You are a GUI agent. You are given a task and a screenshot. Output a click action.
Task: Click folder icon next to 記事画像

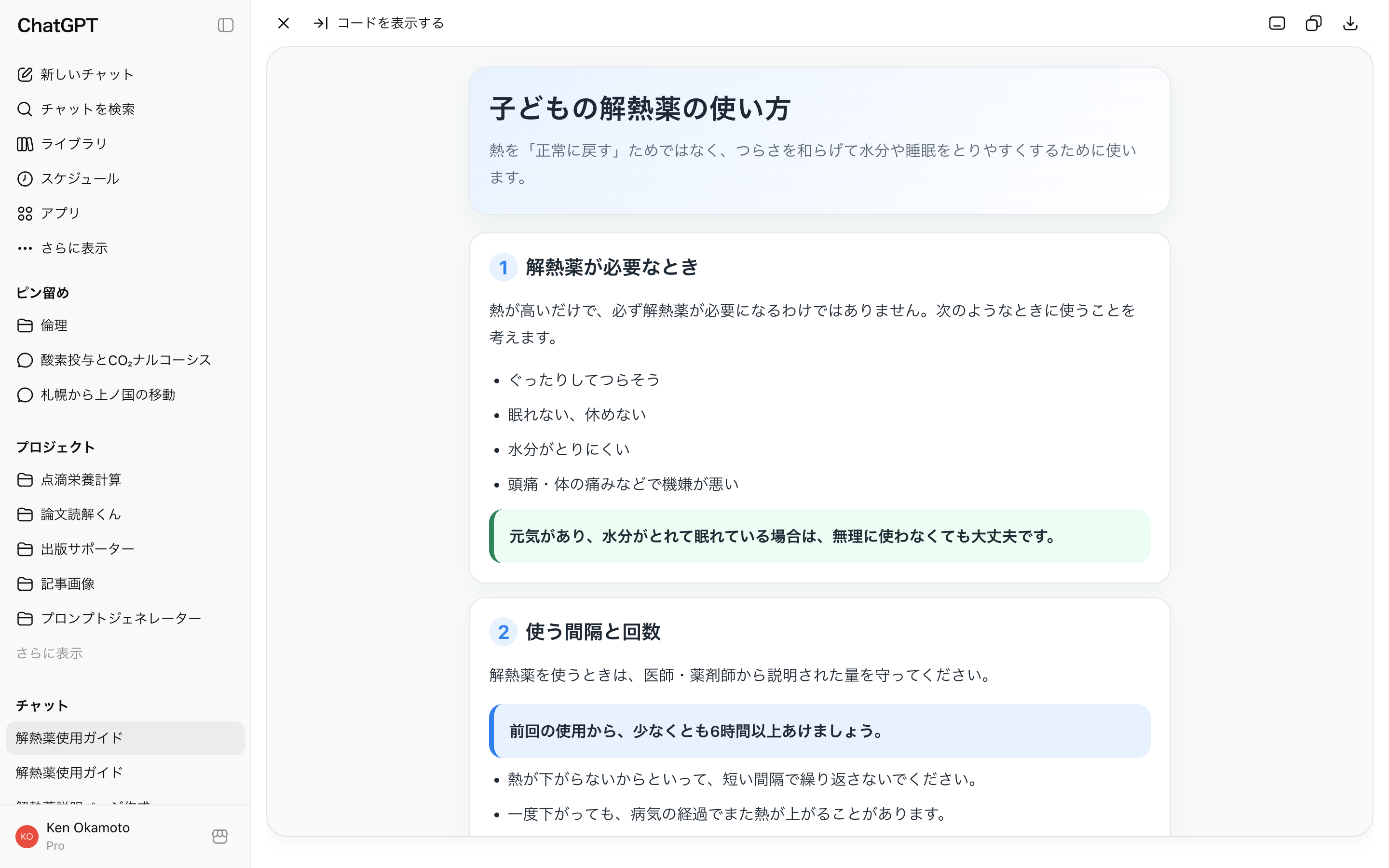pos(25,584)
